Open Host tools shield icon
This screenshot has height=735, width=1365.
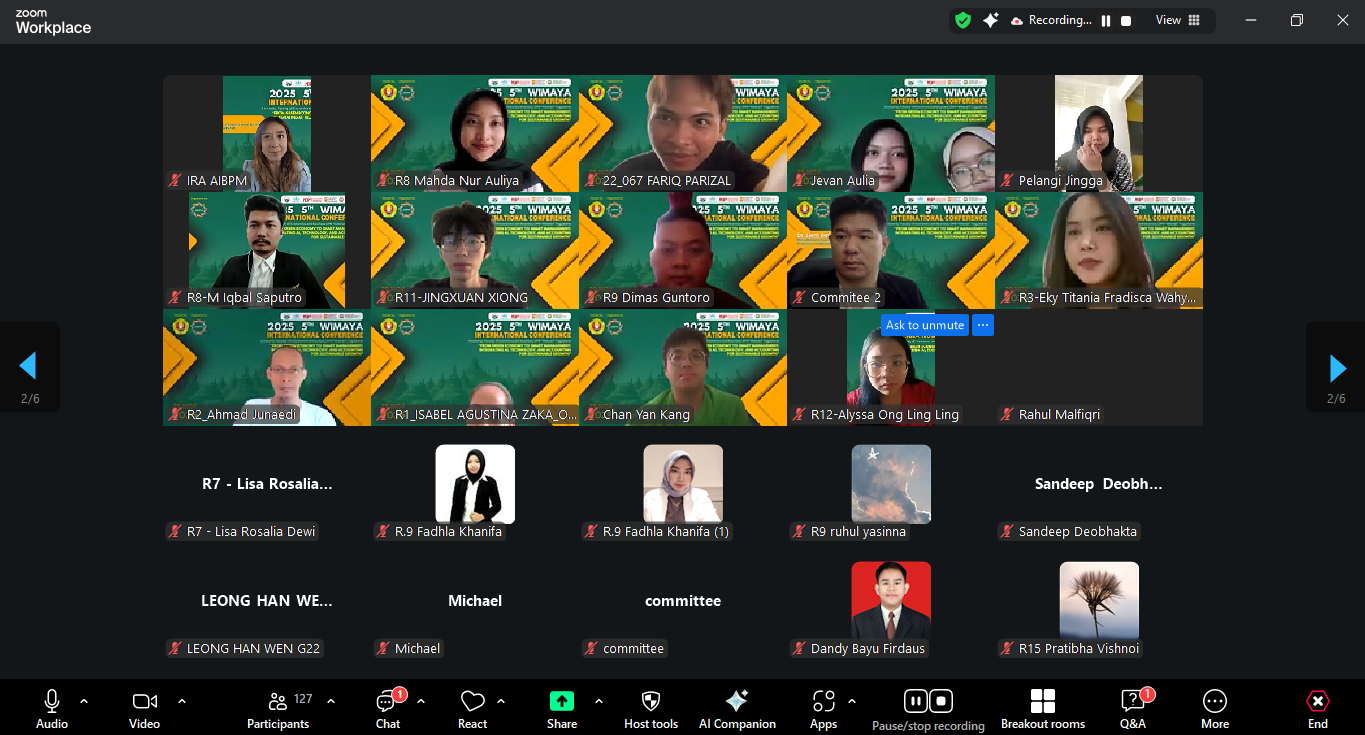[651, 708]
